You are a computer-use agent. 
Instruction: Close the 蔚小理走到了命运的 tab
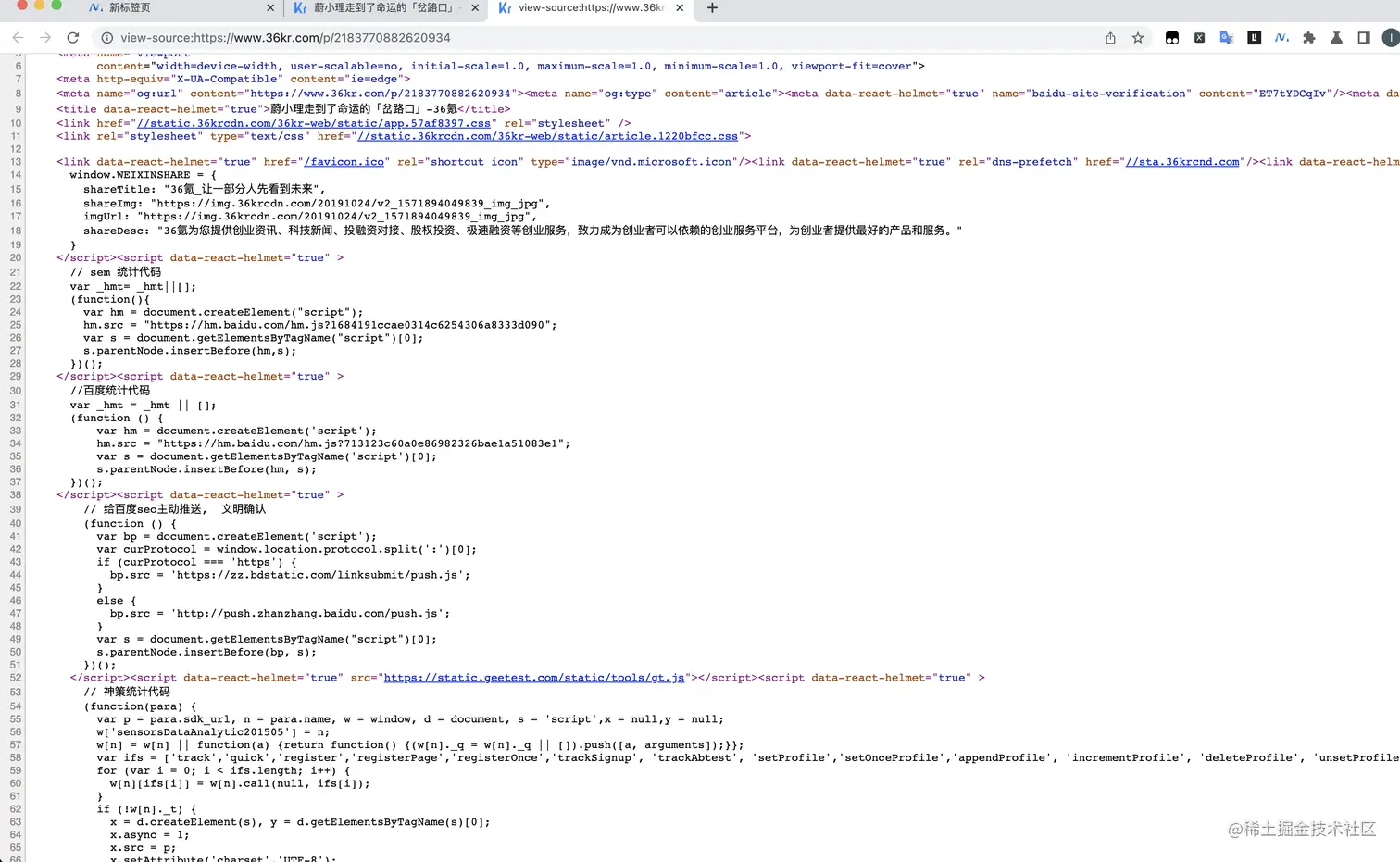(x=475, y=7)
